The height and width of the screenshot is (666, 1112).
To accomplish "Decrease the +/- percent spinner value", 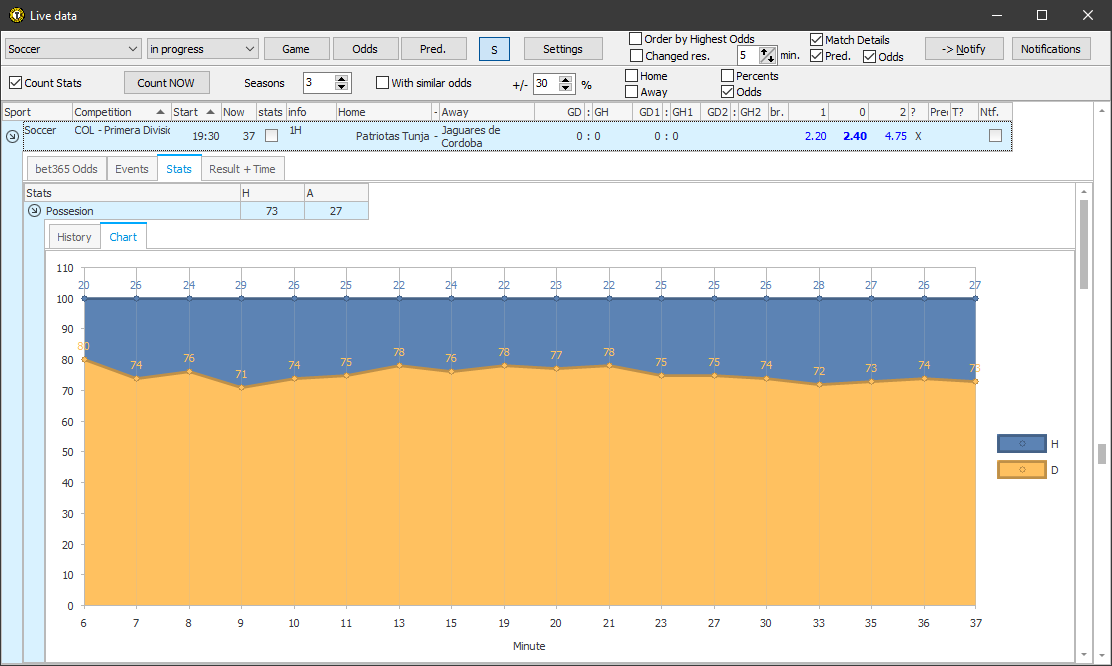I will coord(566,88).
